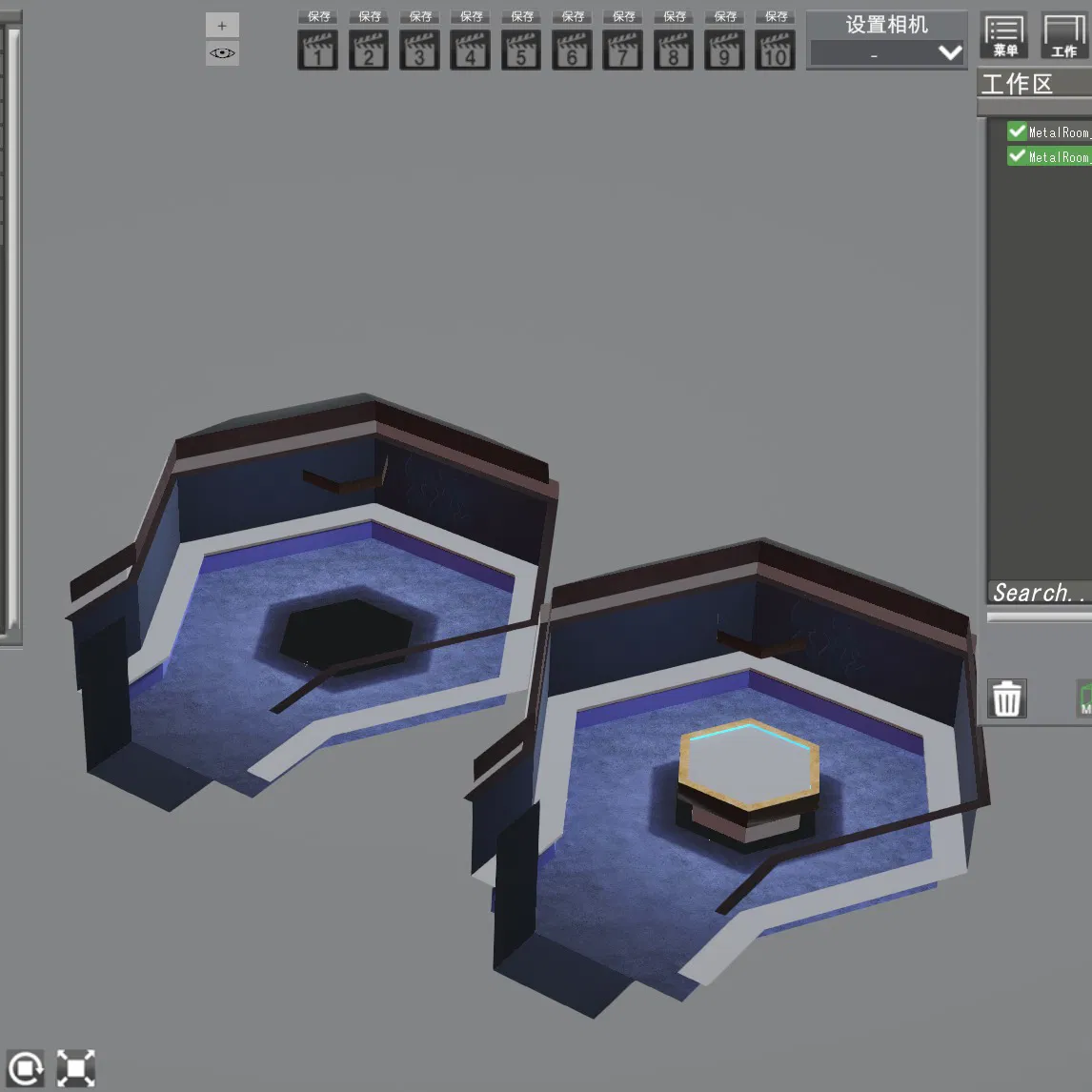Image resolution: width=1092 pixels, height=1092 pixels.
Task: Load camera slot 9 clapperboard
Action: [724, 50]
